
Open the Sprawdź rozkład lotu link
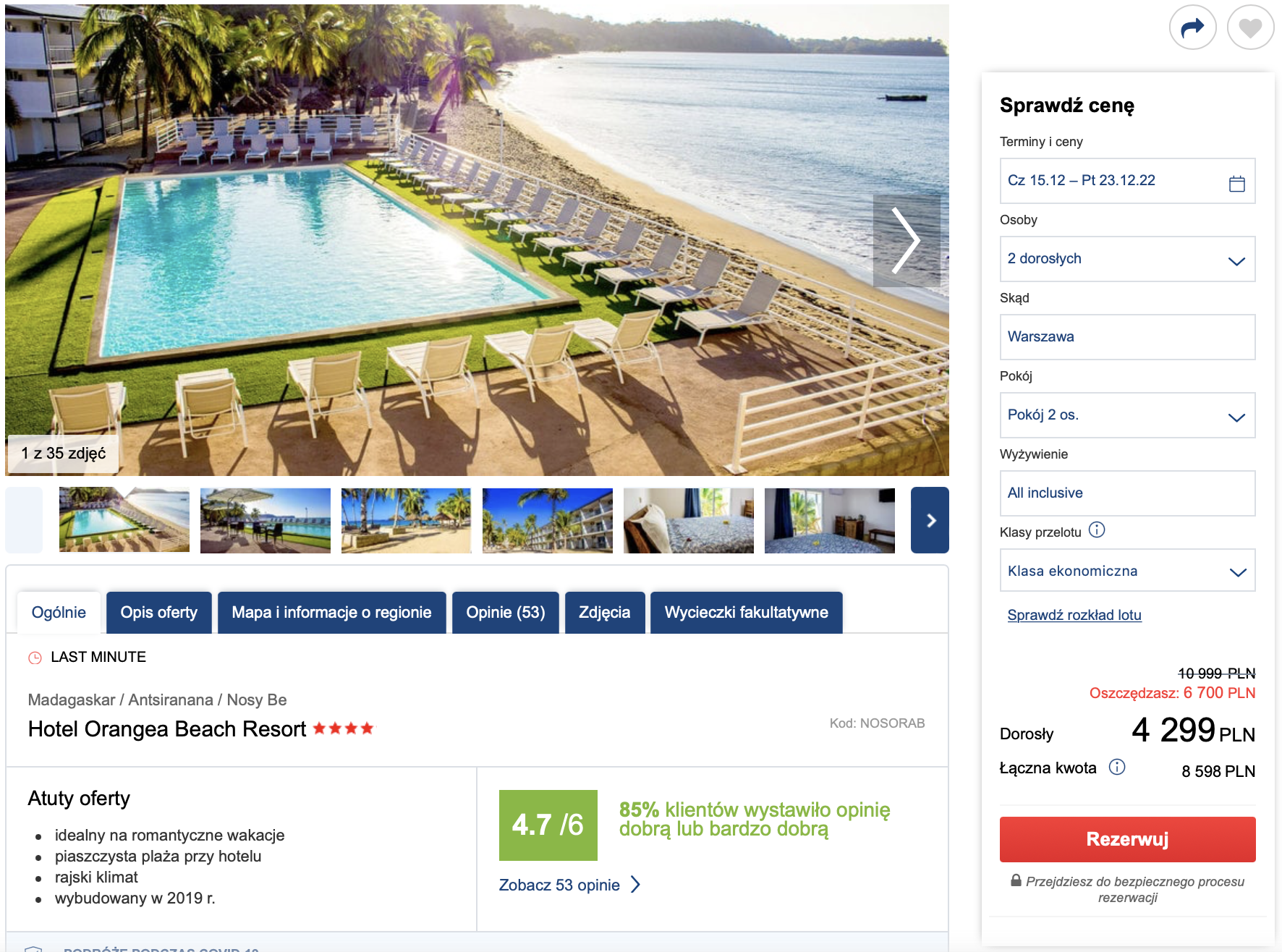(x=1074, y=615)
